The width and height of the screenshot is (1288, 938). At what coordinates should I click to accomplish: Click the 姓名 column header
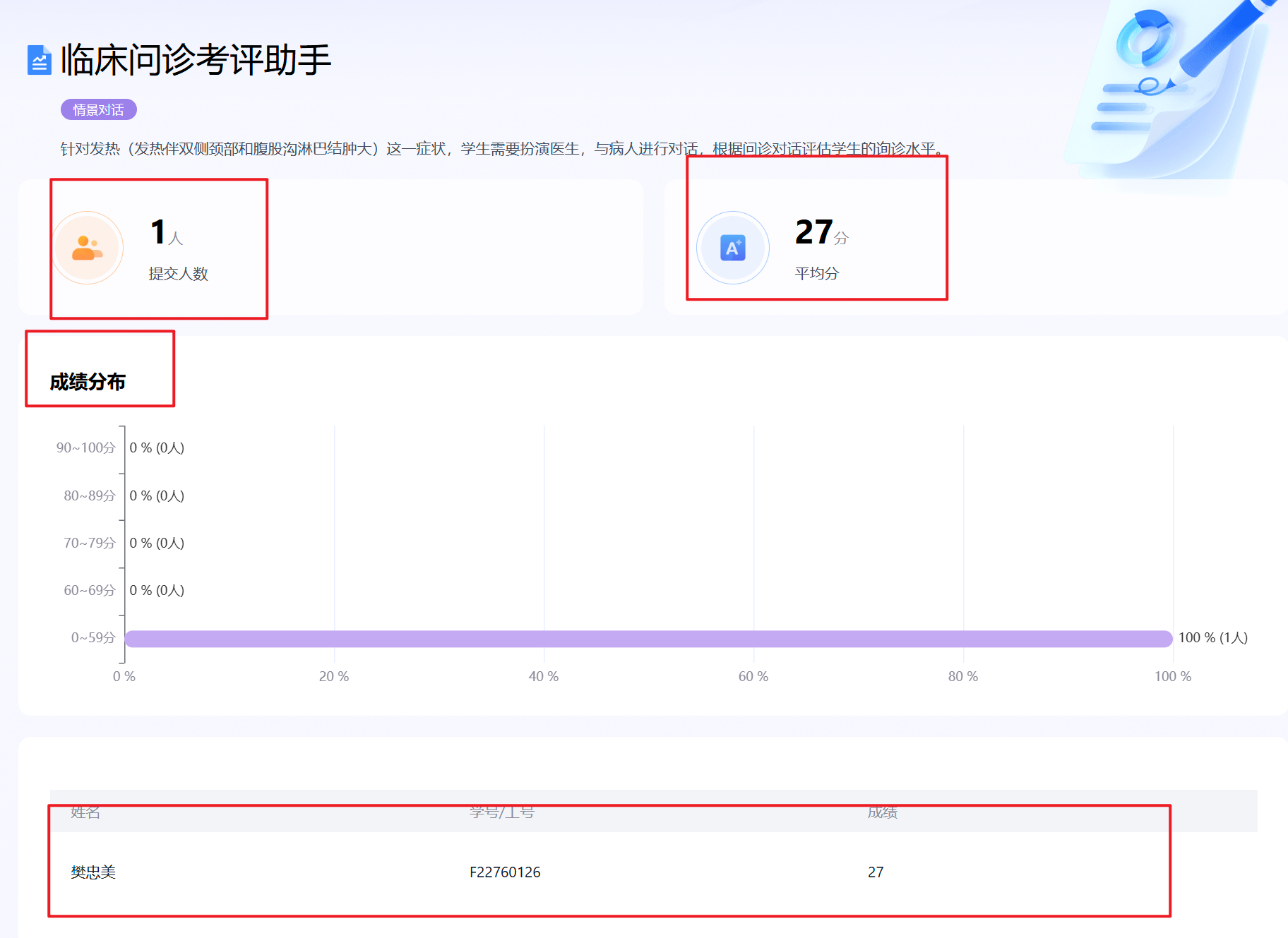(85, 812)
